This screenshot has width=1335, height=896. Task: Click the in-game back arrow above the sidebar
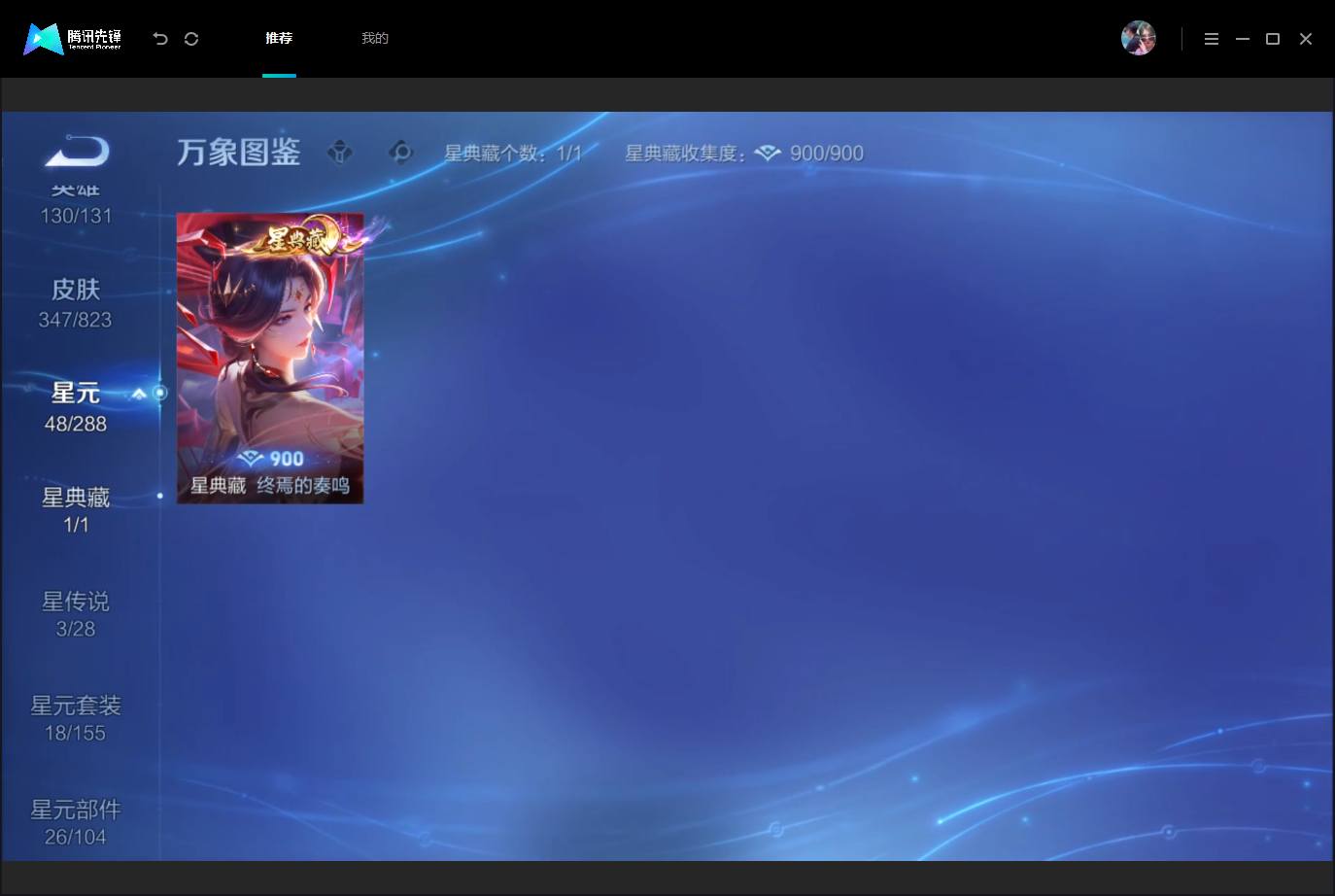77,152
